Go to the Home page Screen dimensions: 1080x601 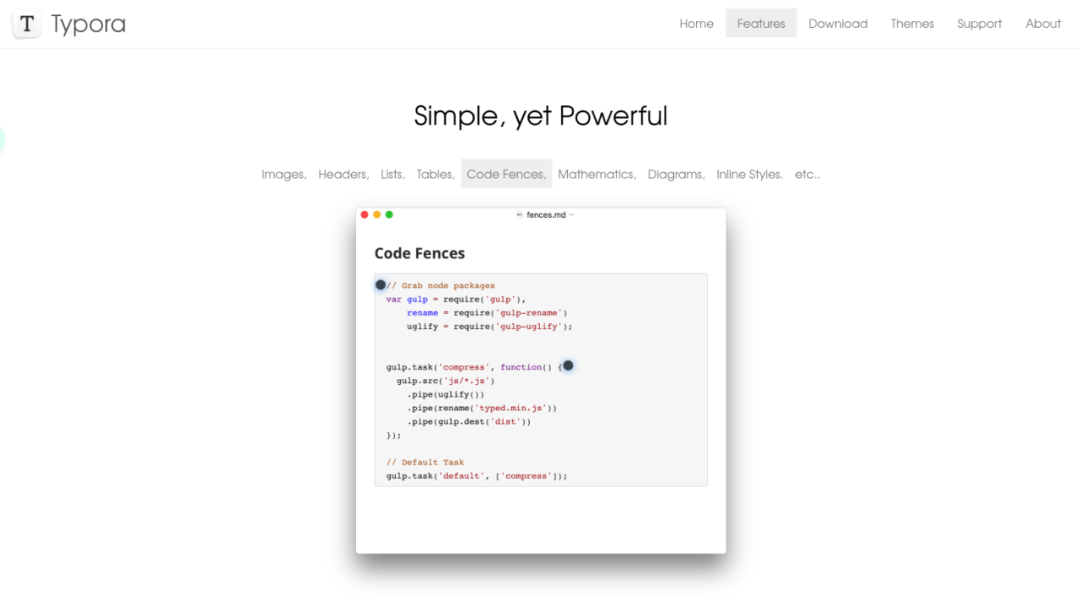pyautogui.click(x=696, y=23)
